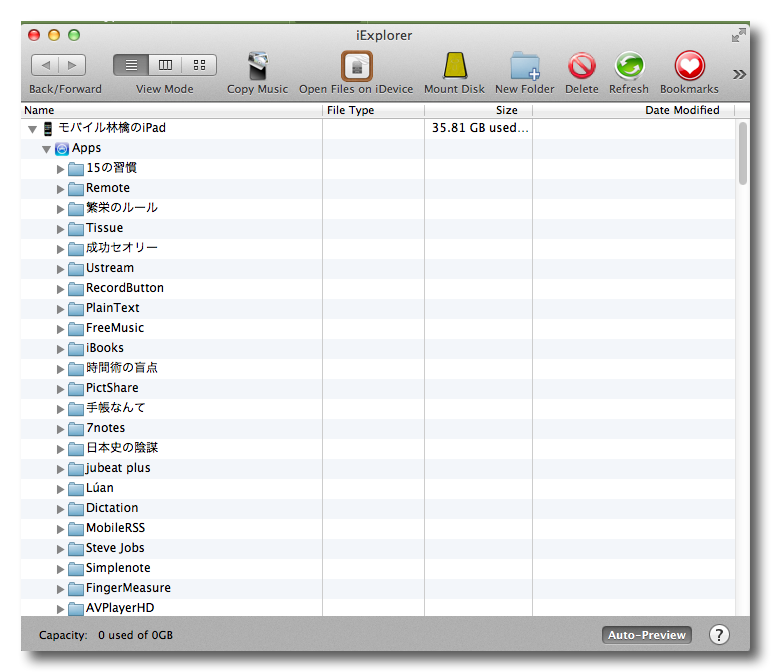Collapse the モバイル林檎のiPad device node
Viewport: 771px width, 672px height.
32,129
